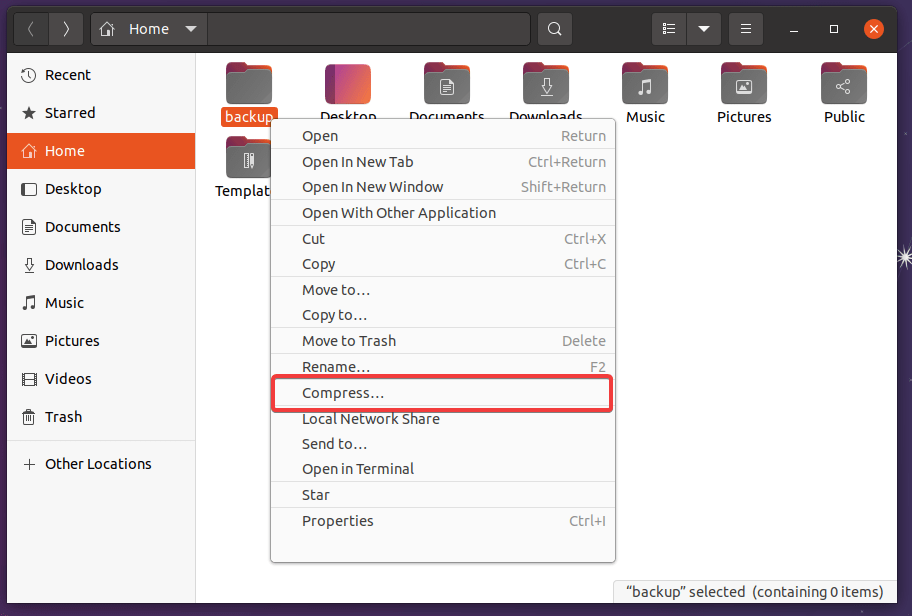Choose Open in Terminal from context menu
This screenshot has height=616, width=912.
[x=357, y=468]
